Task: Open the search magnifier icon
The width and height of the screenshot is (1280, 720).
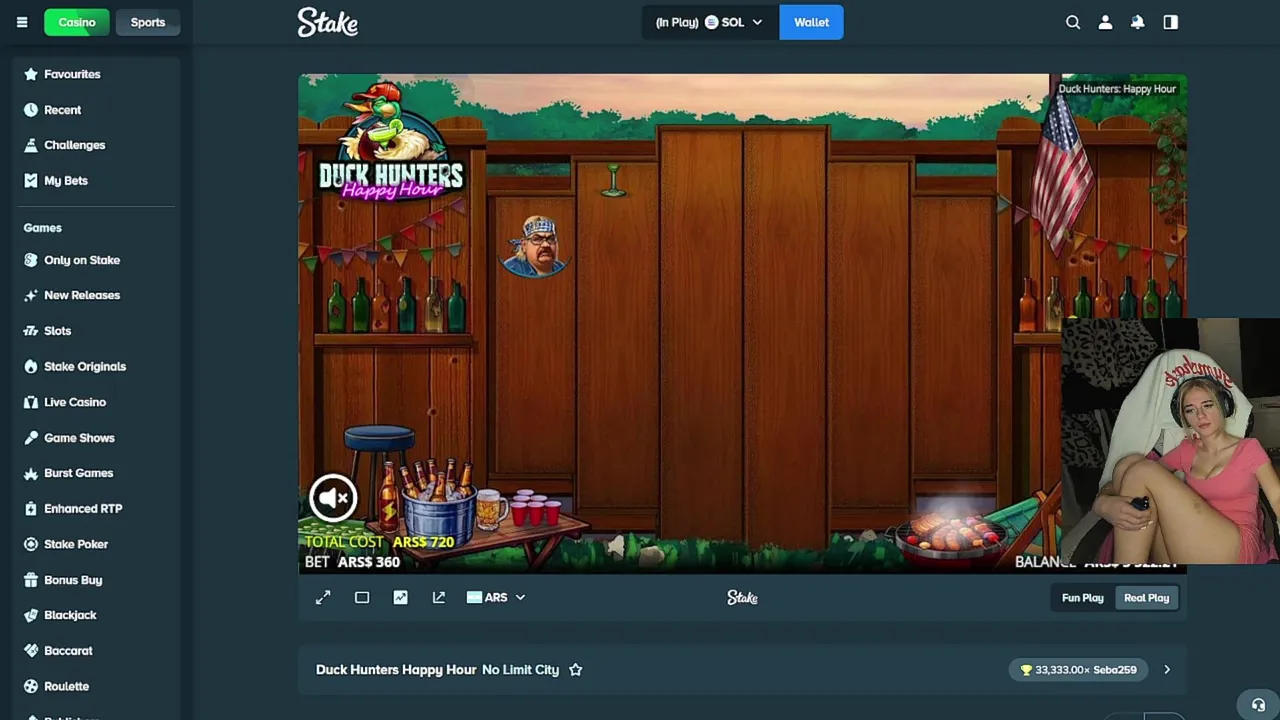Action: click(x=1073, y=22)
